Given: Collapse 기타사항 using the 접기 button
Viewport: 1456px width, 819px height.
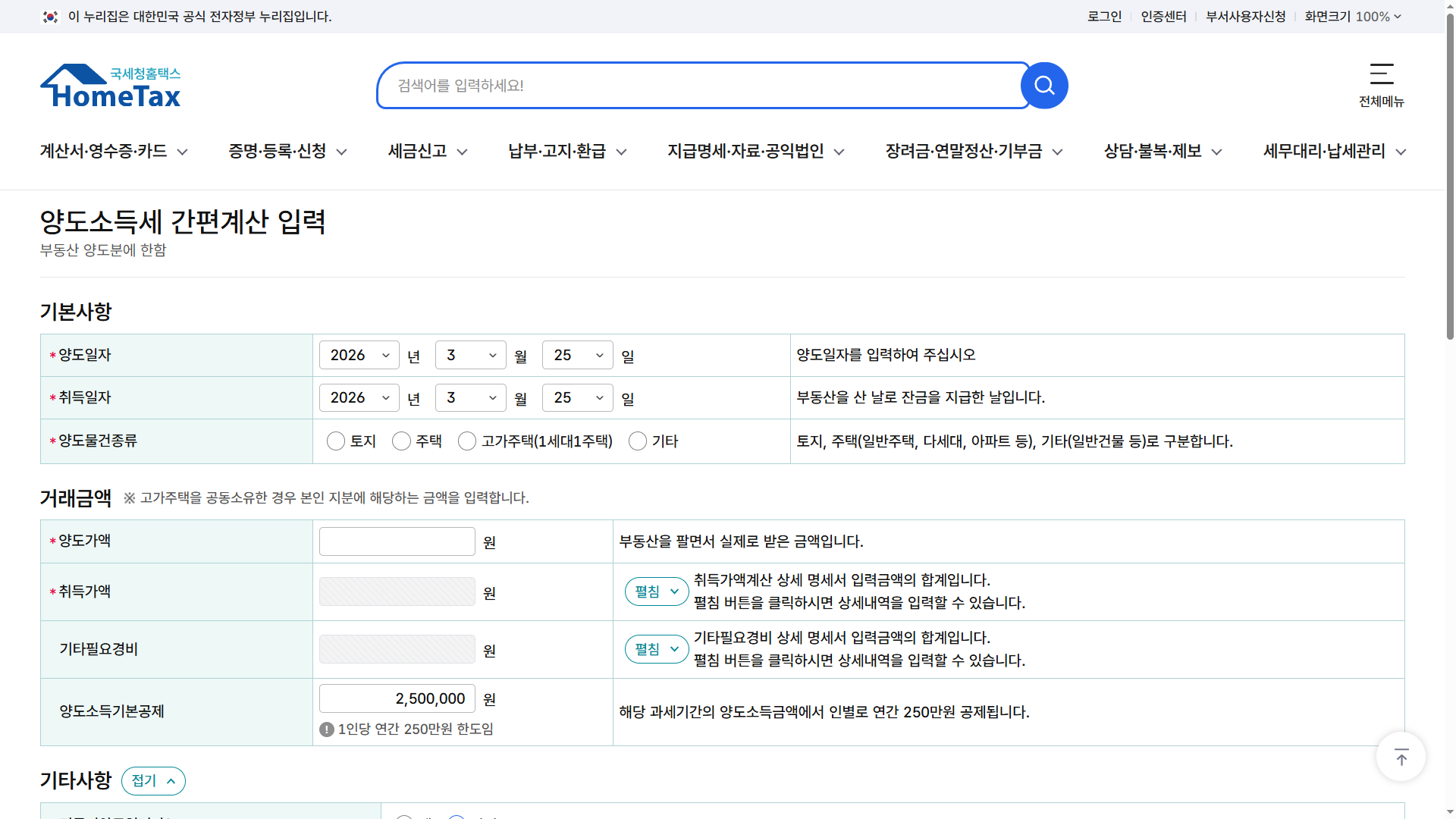Looking at the screenshot, I should coord(153,780).
